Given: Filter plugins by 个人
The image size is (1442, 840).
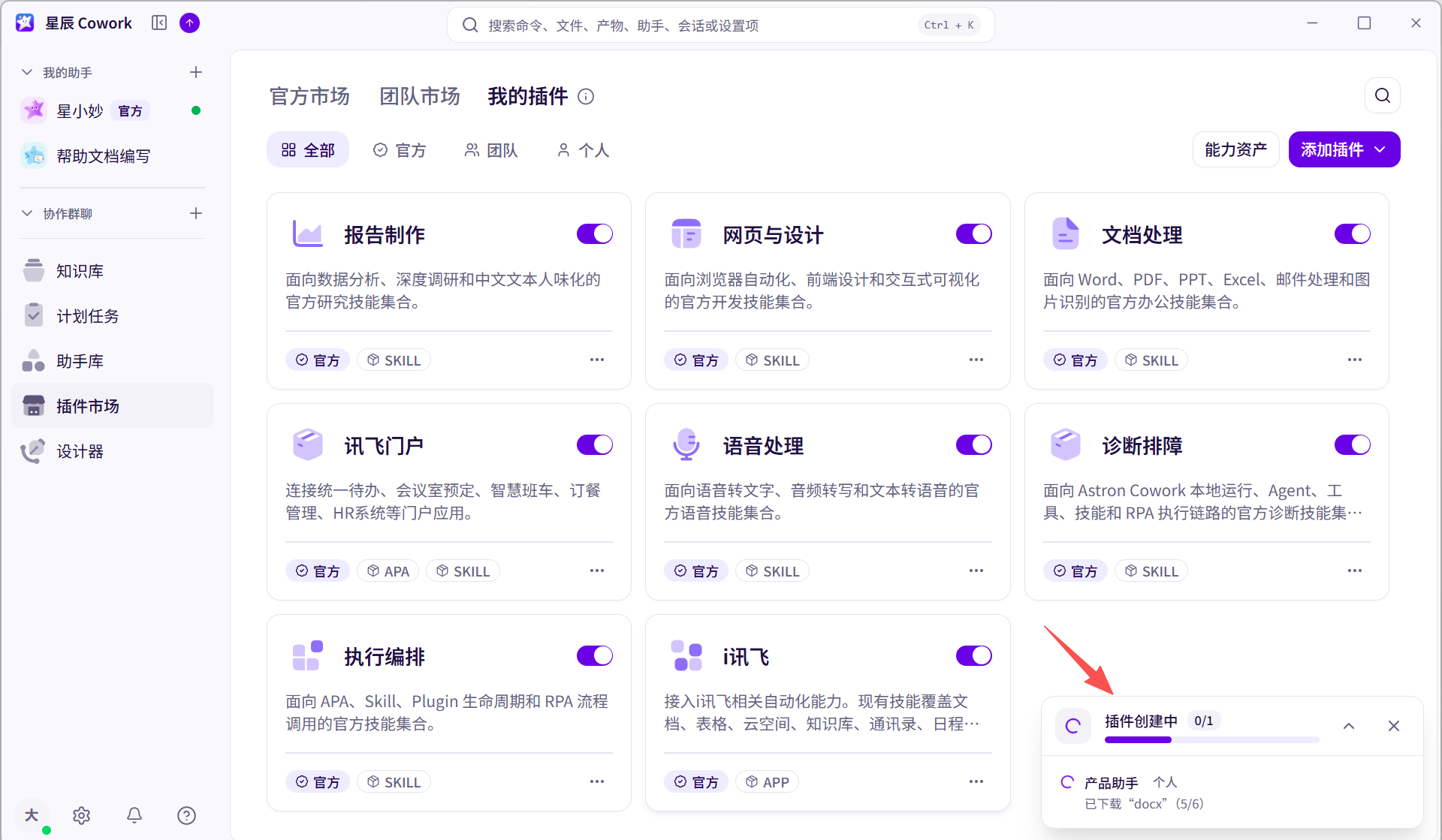Looking at the screenshot, I should tap(583, 150).
